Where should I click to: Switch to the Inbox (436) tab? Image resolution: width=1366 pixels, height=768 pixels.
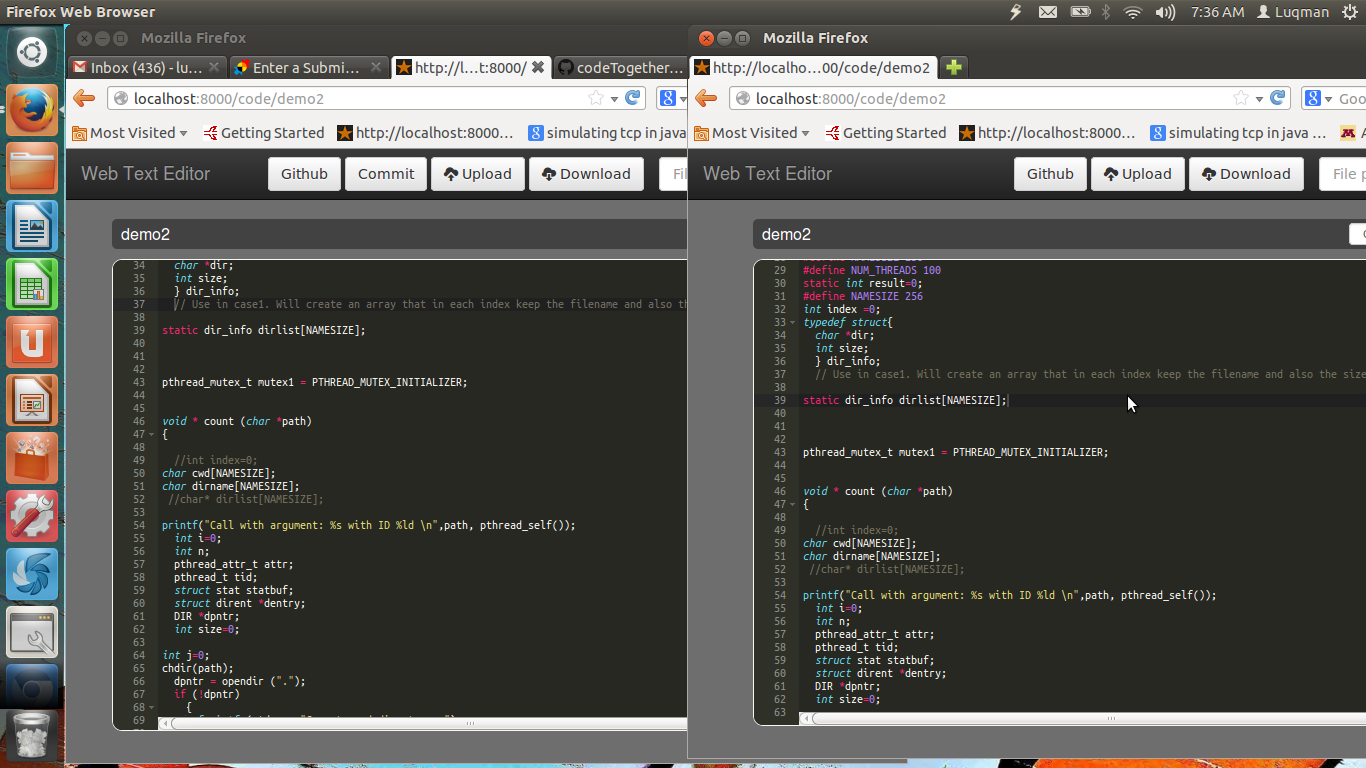[145, 67]
